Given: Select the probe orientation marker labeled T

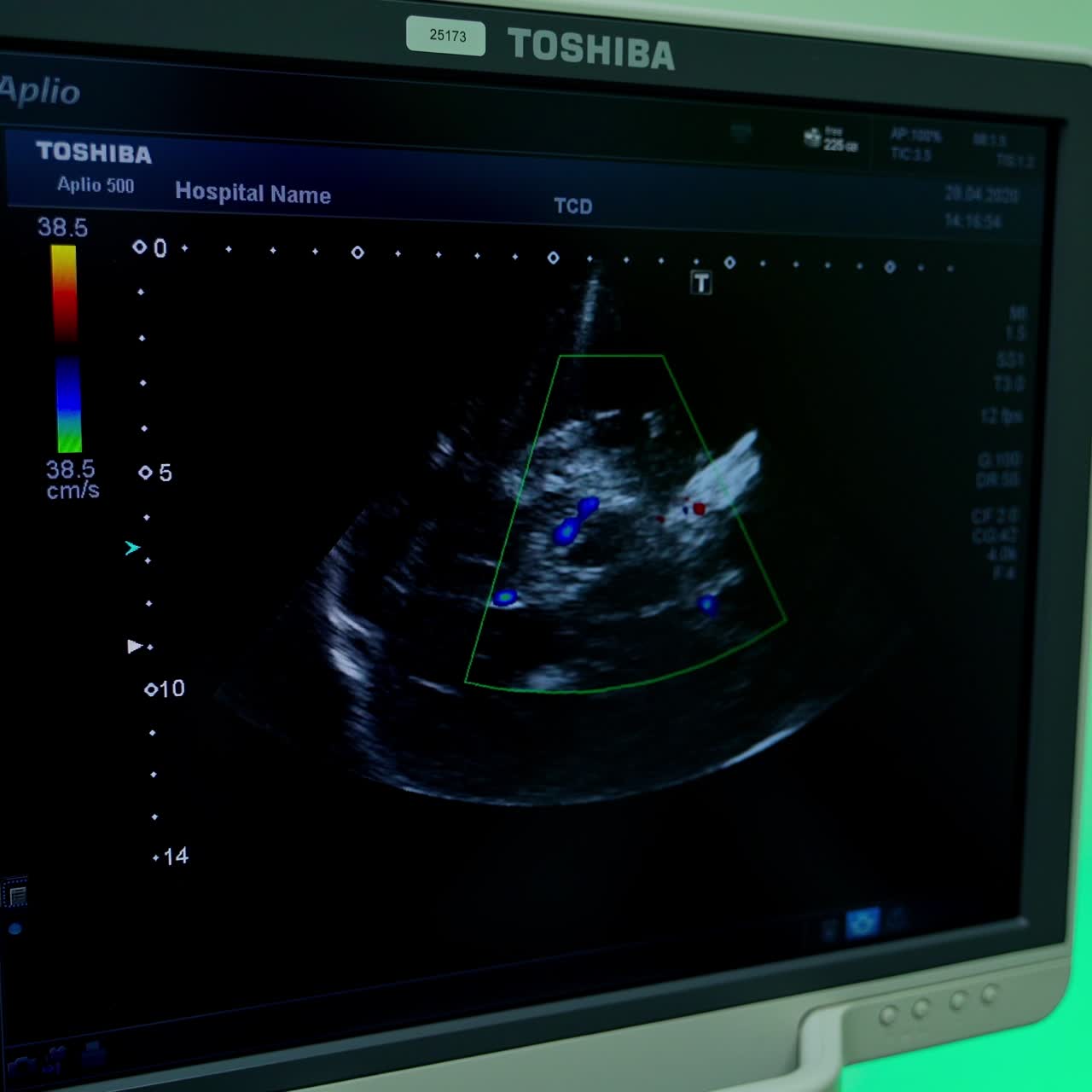Looking at the screenshot, I should [700, 282].
